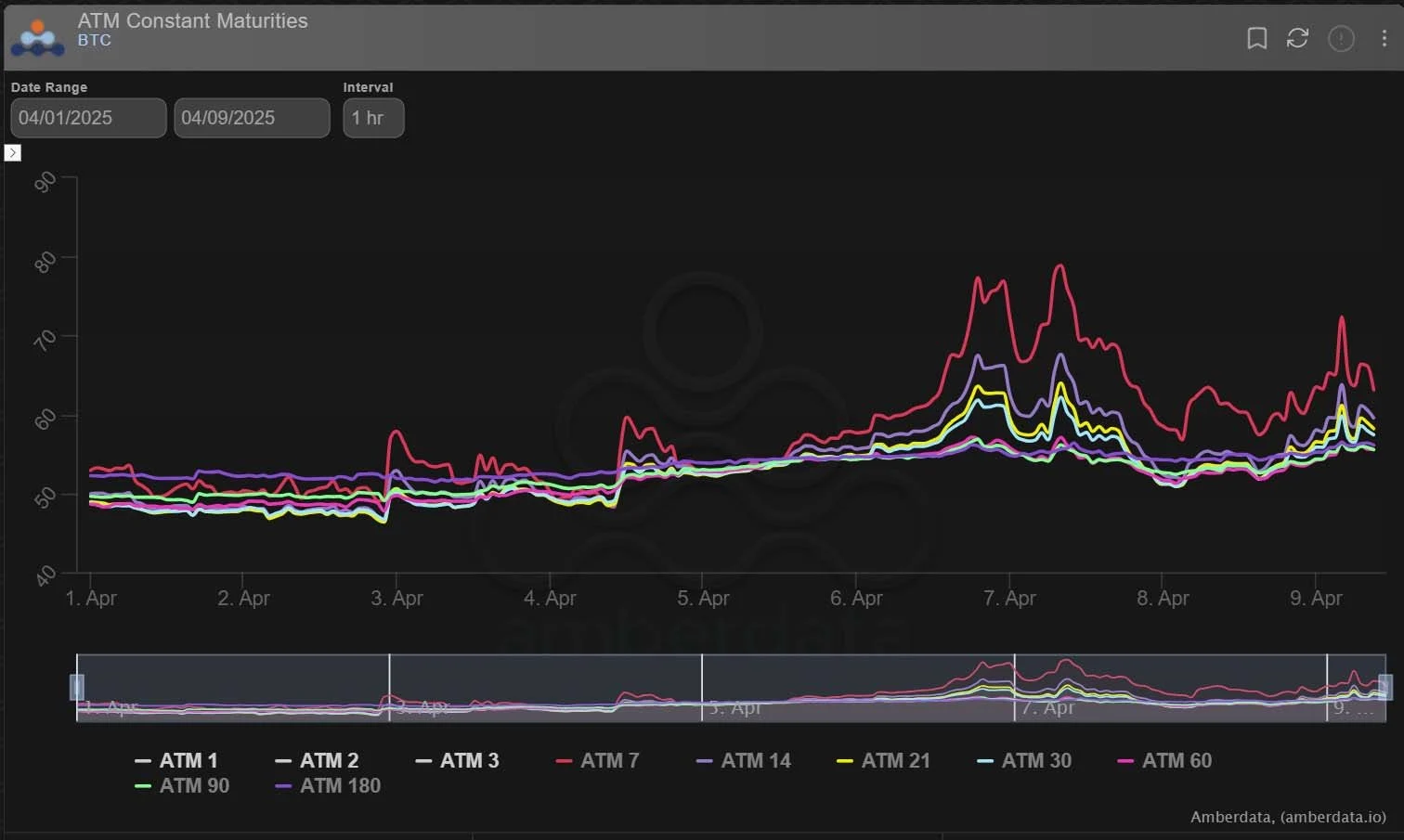The image size is (1404, 840).
Task: Hide the ATM 90 green series
Action: 182,786
